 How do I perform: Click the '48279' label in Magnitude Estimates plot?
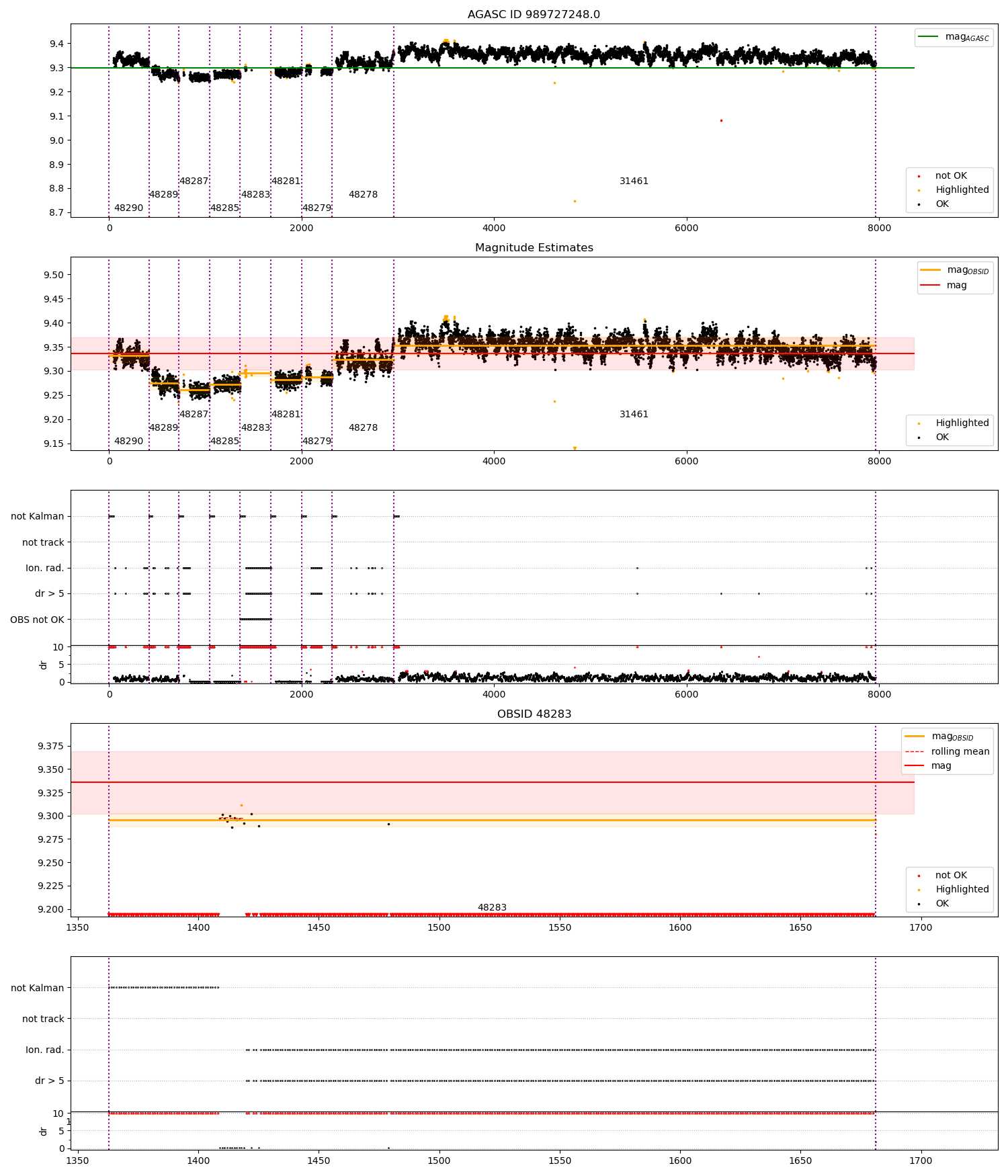click(x=317, y=442)
